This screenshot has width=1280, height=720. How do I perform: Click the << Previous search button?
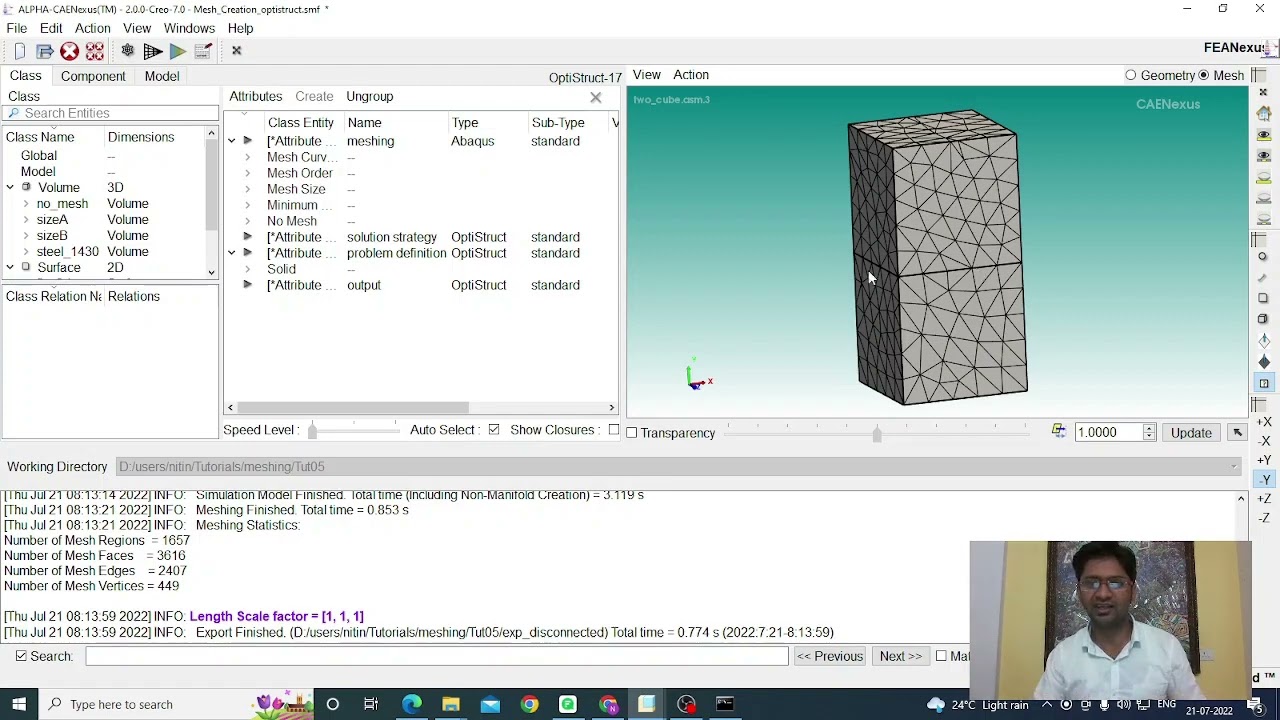click(x=830, y=656)
